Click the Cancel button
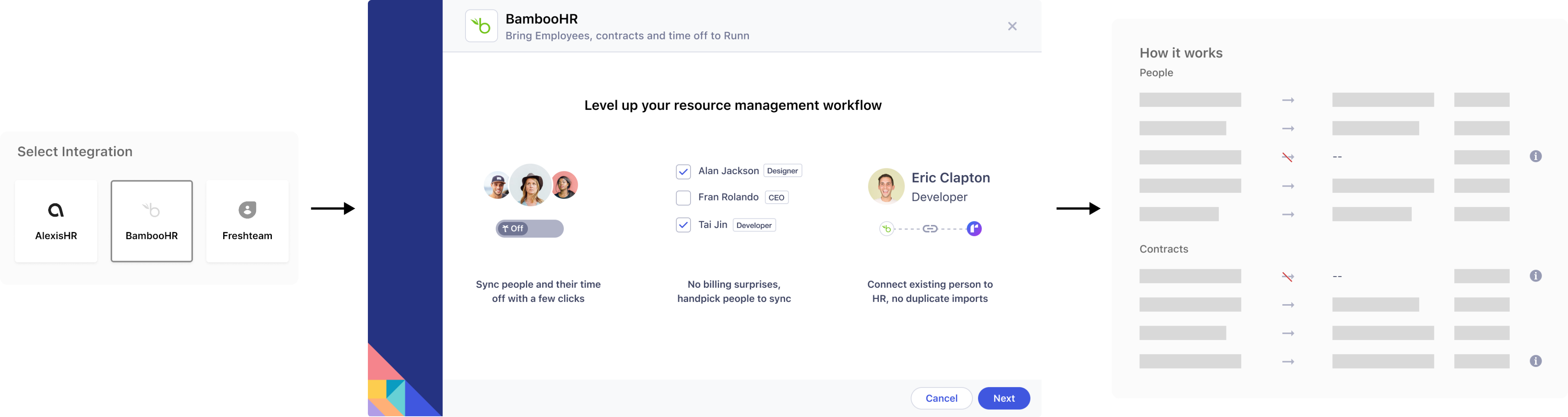The width and height of the screenshot is (1568, 417). tap(941, 398)
